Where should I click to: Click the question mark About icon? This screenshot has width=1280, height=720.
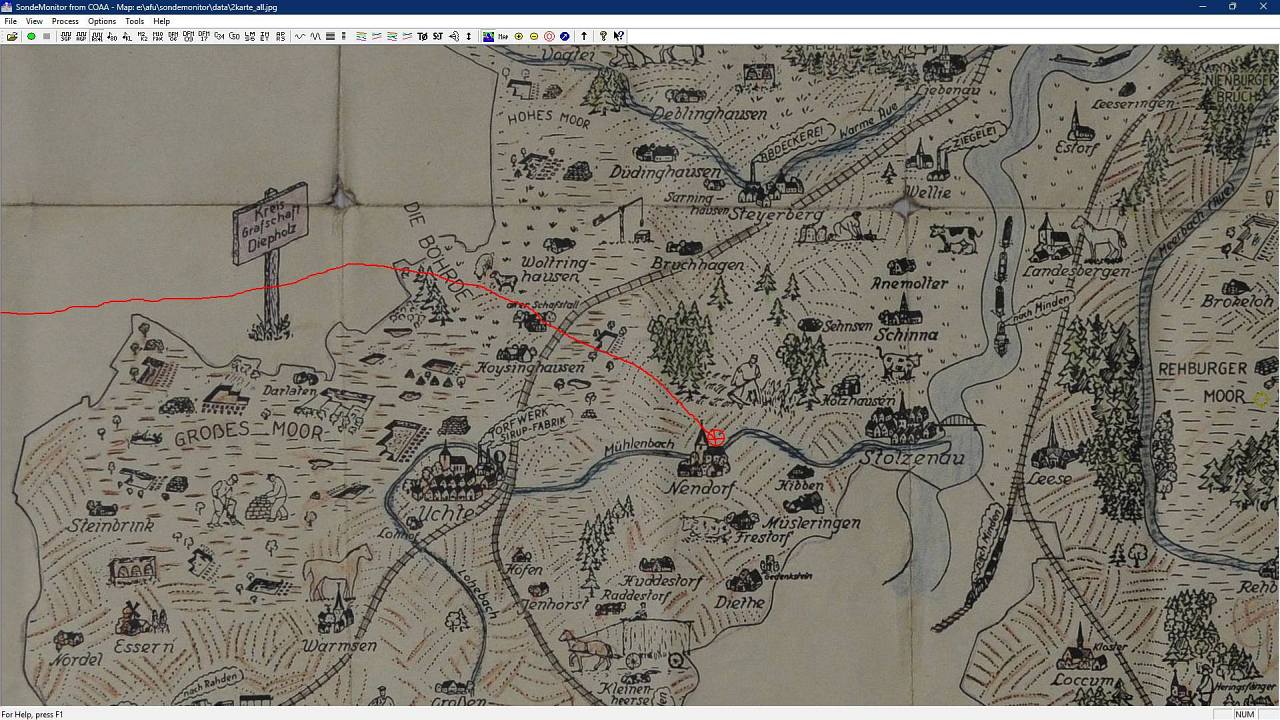pyautogui.click(x=603, y=36)
